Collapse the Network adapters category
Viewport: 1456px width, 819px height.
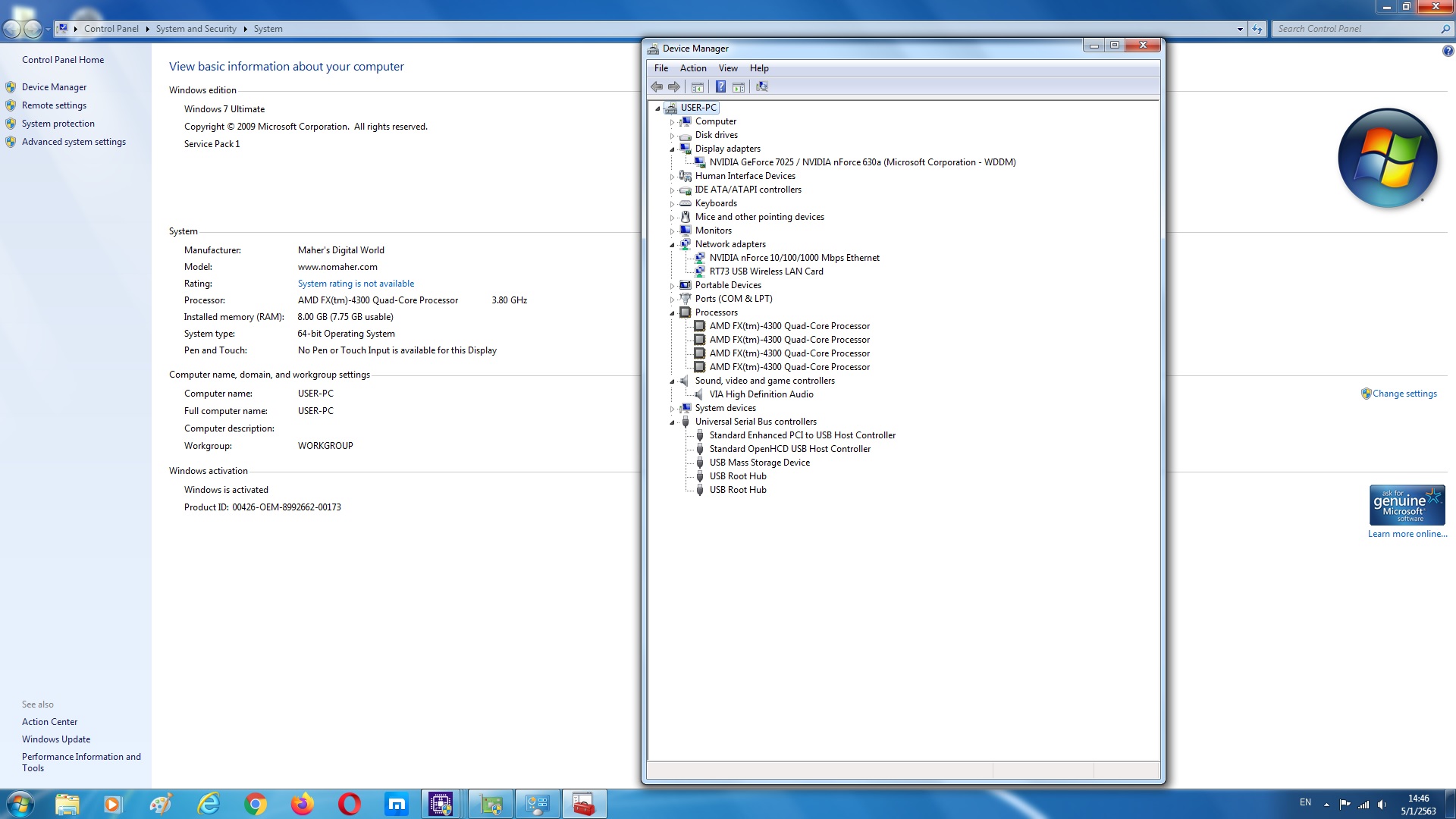pos(672,245)
